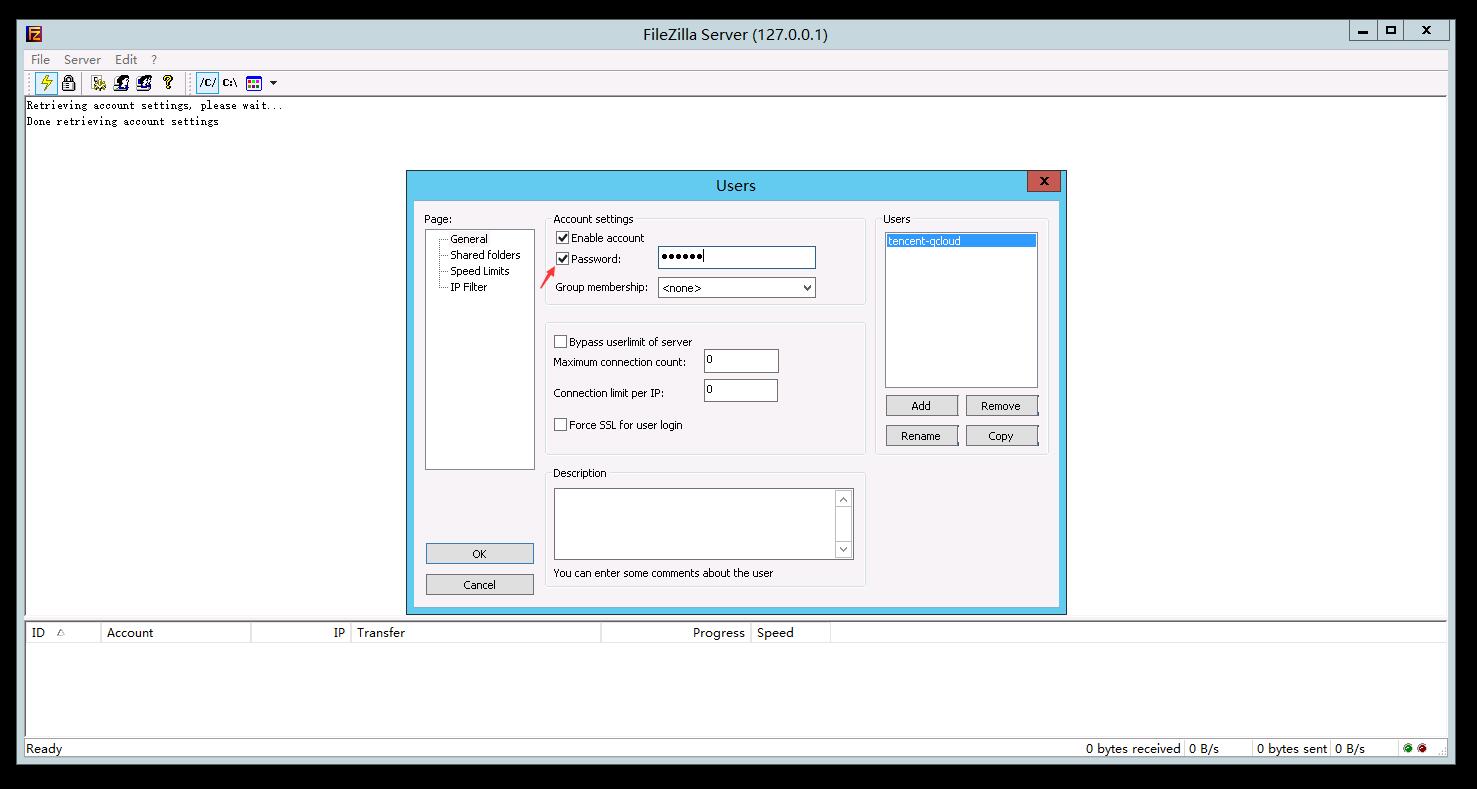Open server settings gear icon

coord(98,83)
